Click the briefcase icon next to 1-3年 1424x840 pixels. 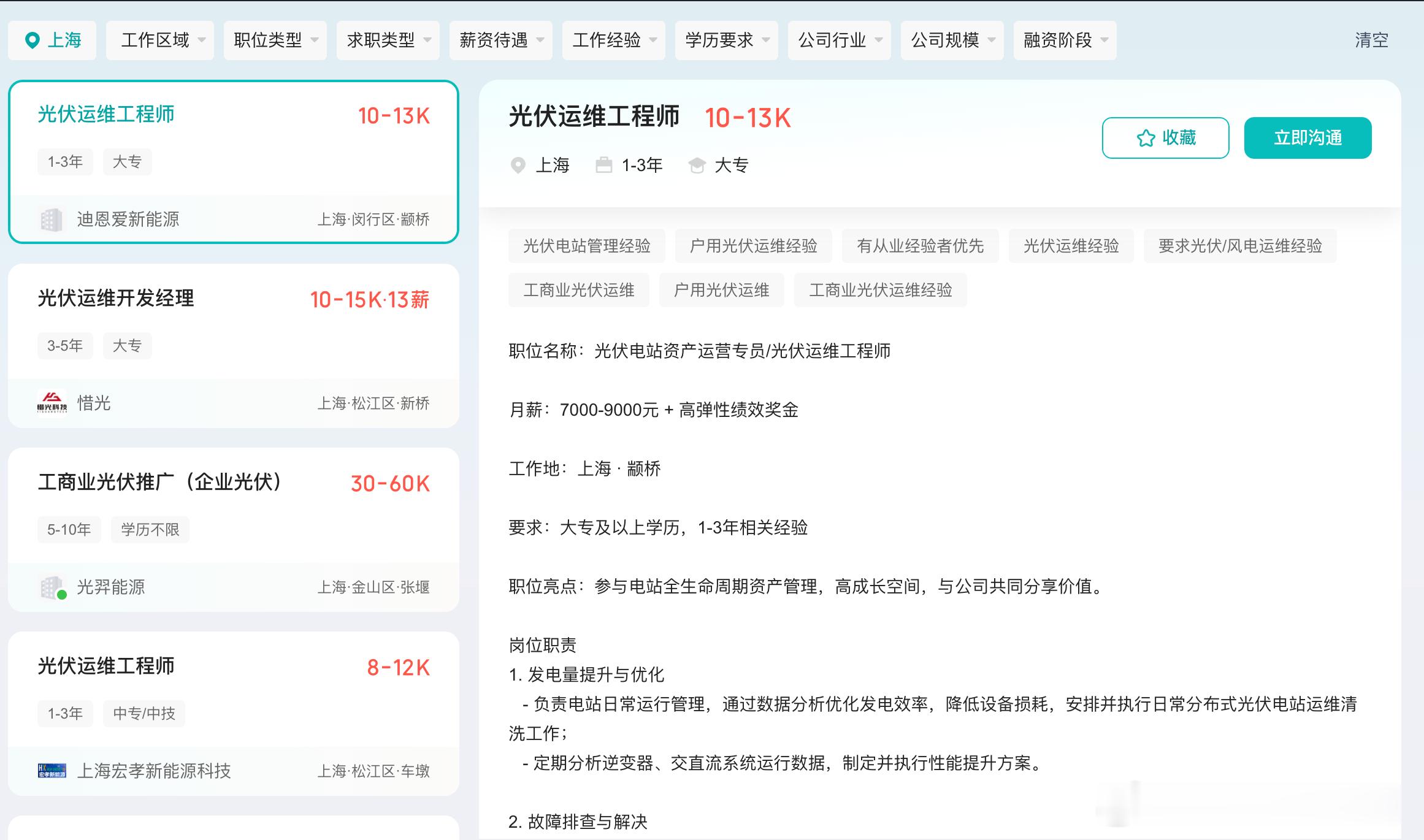pyautogui.click(x=604, y=165)
